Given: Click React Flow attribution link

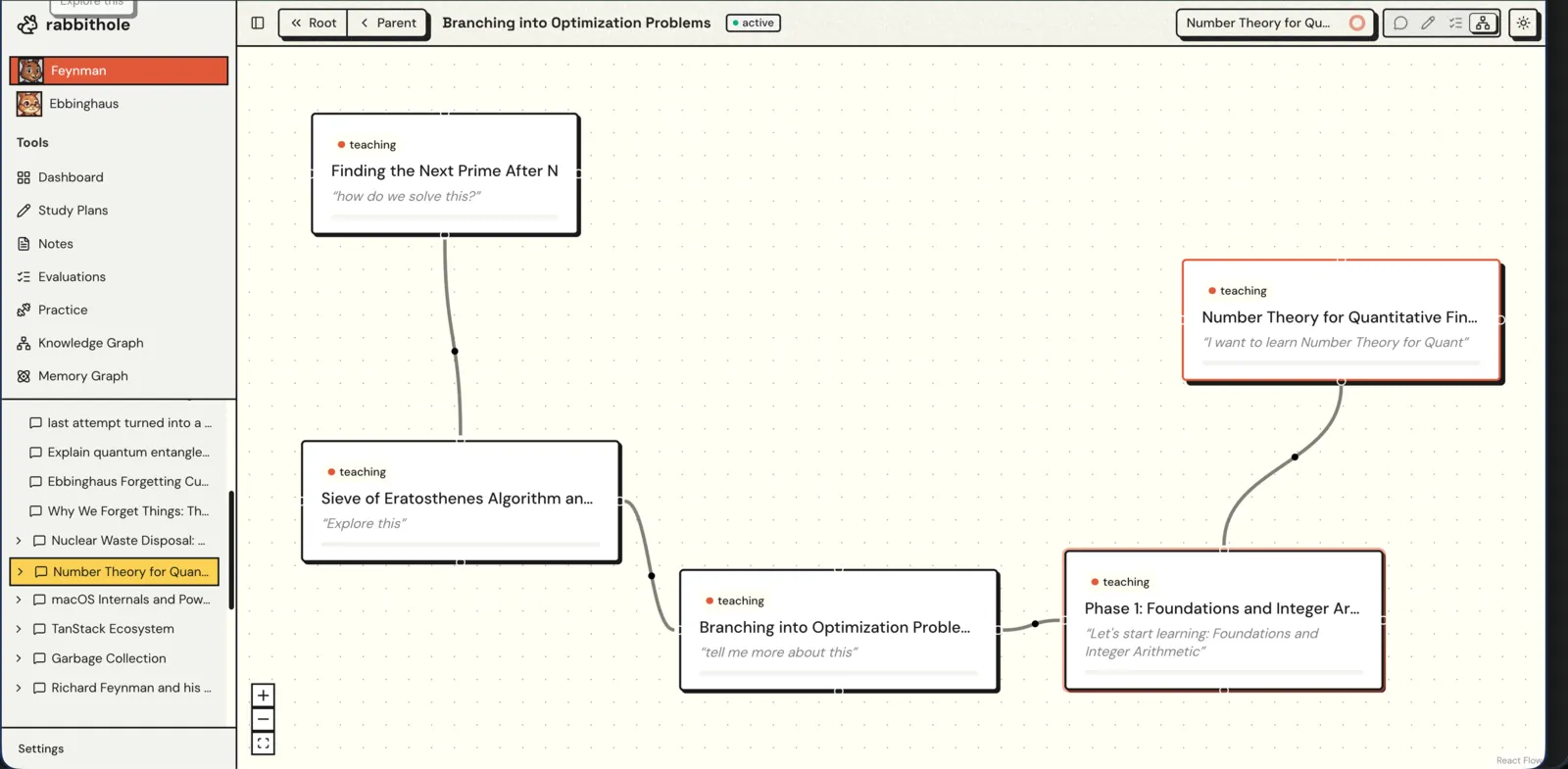Looking at the screenshot, I should tap(1519, 760).
